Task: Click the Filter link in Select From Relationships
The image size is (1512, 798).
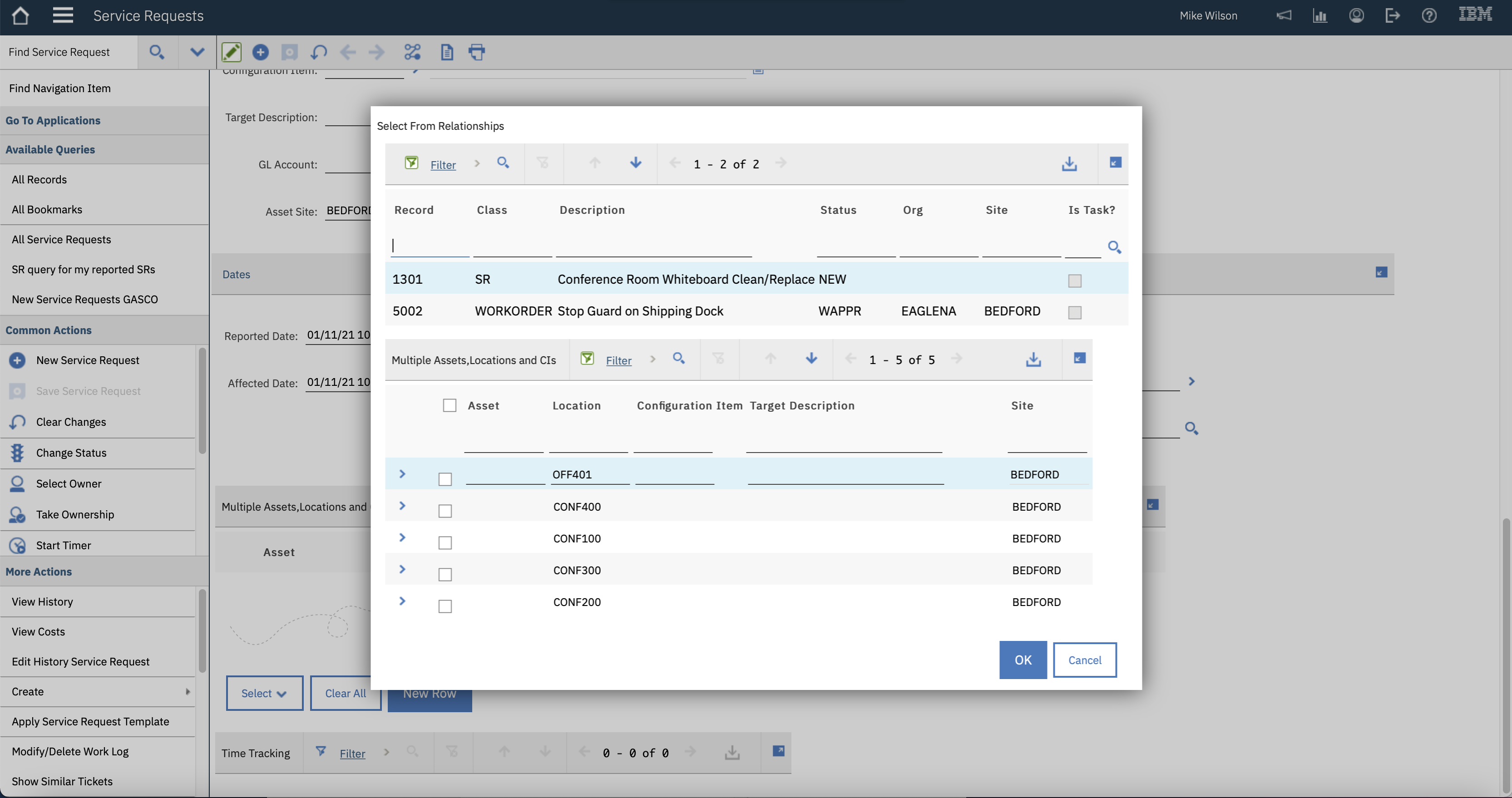Action: tap(443, 165)
